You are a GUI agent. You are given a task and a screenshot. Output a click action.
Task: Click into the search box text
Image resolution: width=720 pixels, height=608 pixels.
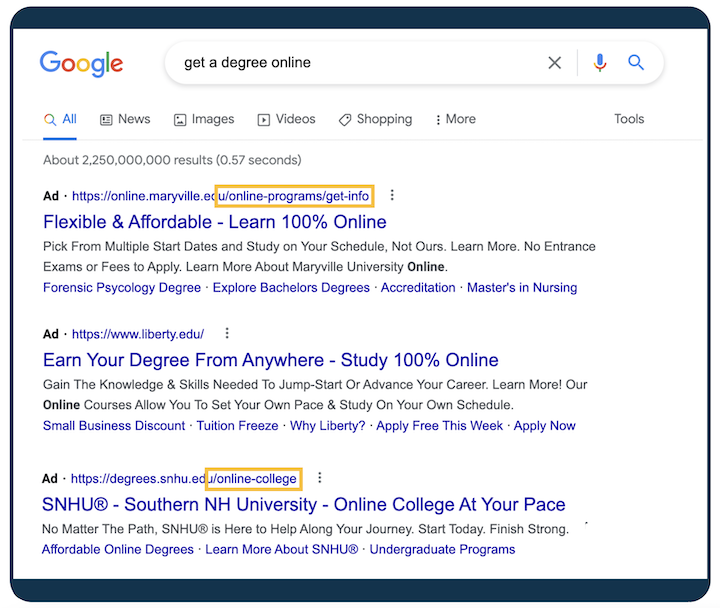point(248,62)
